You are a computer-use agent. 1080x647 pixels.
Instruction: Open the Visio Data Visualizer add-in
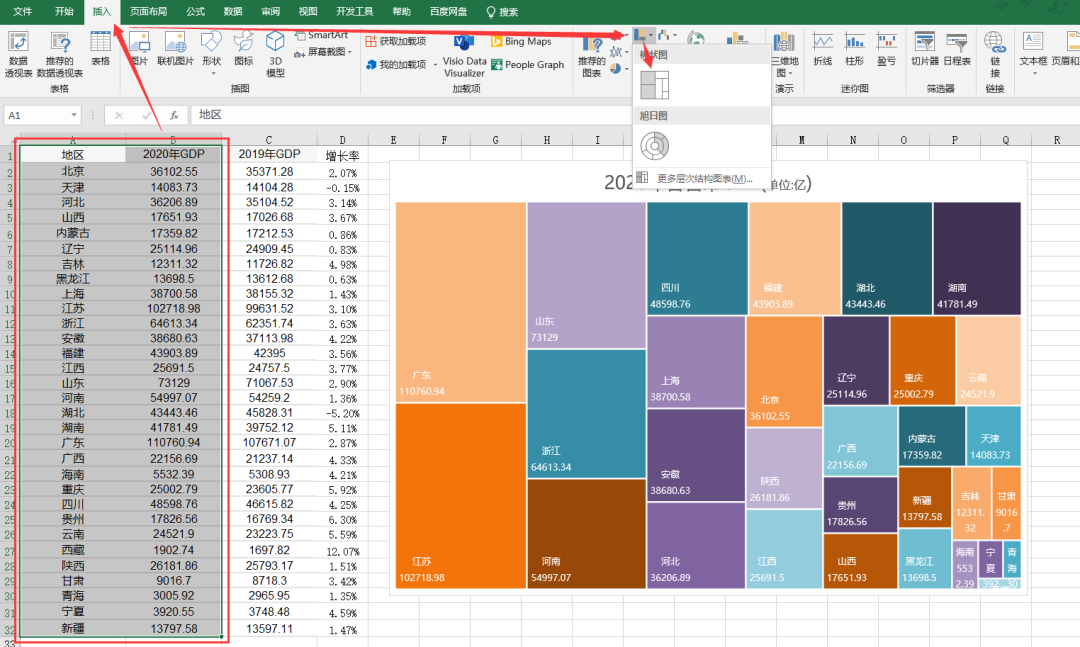tap(464, 53)
